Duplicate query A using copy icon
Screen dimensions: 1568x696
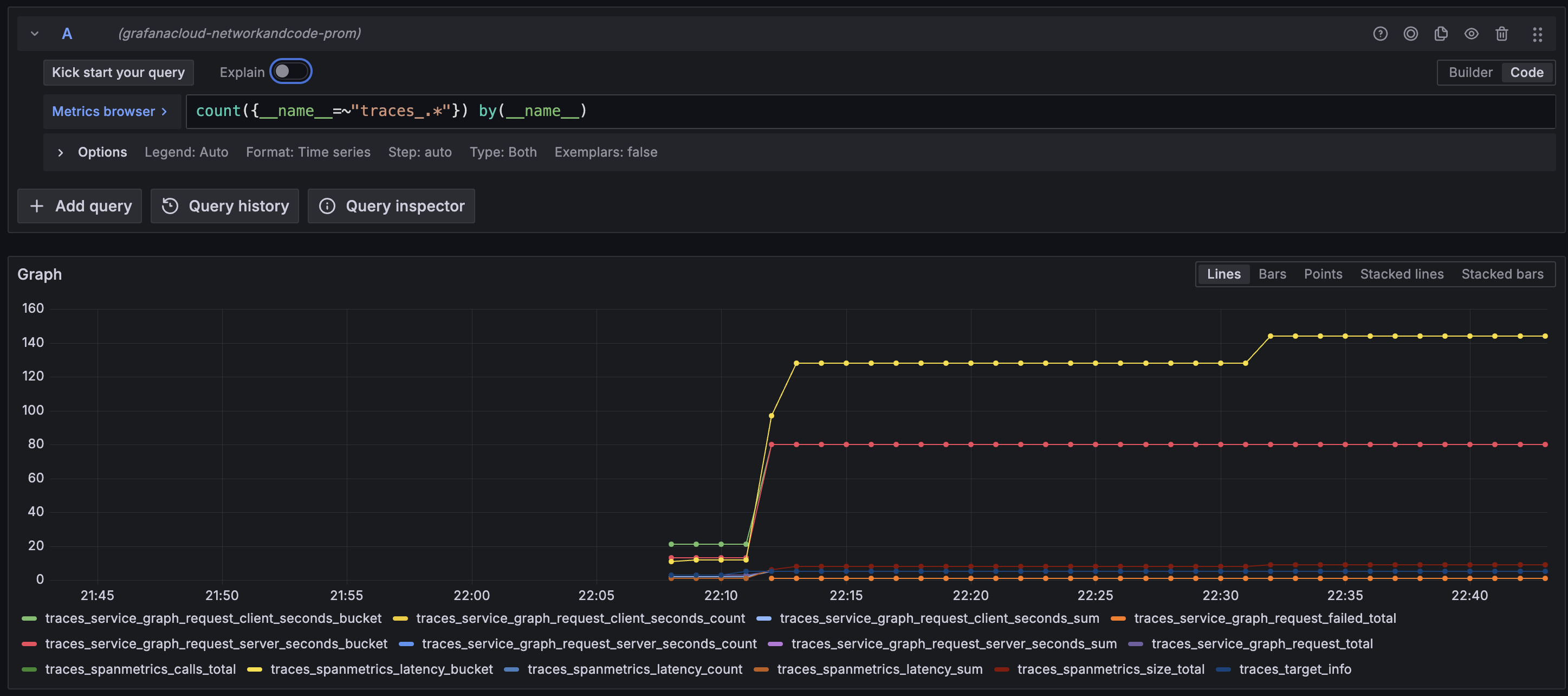pyautogui.click(x=1441, y=34)
